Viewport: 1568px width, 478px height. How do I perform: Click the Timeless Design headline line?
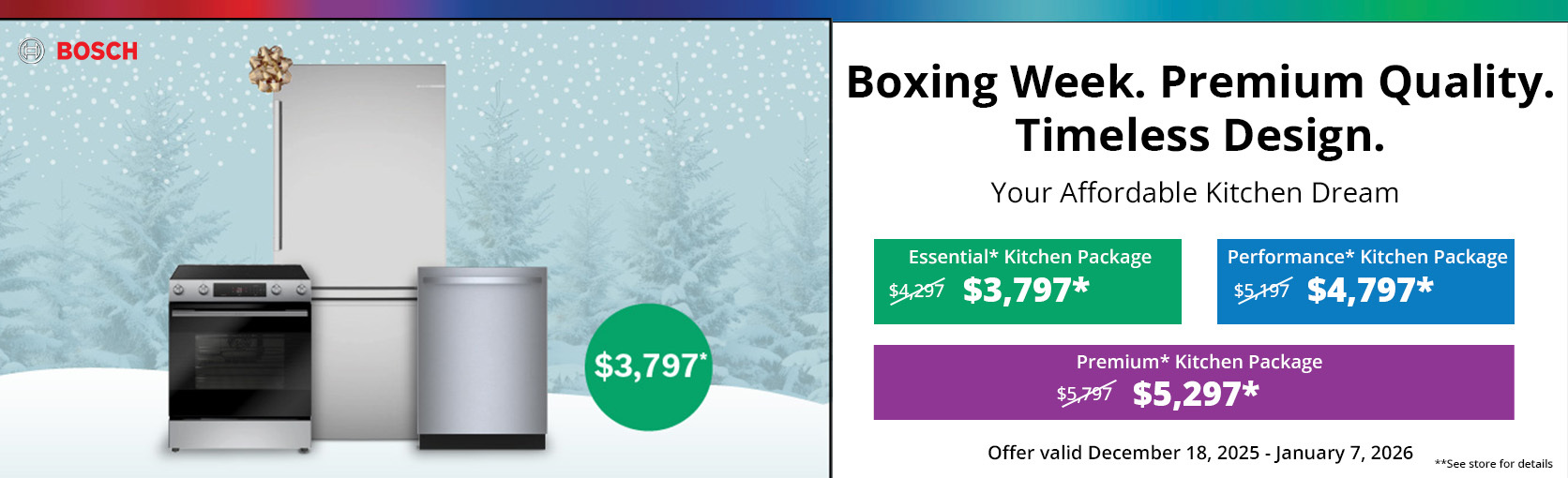1199,136
